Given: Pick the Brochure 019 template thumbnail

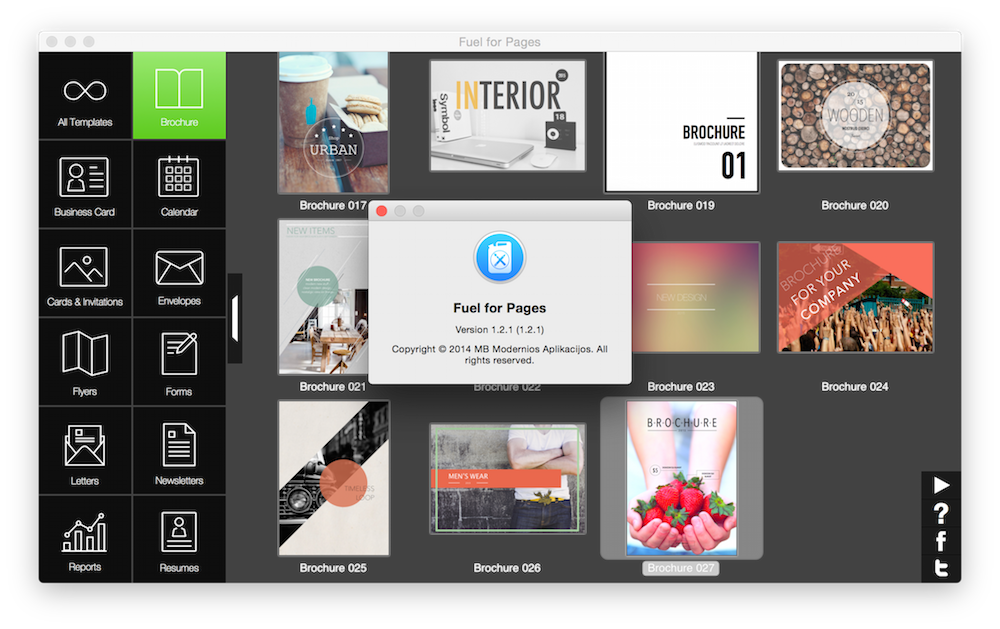Looking at the screenshot, I should click(682, 122).
